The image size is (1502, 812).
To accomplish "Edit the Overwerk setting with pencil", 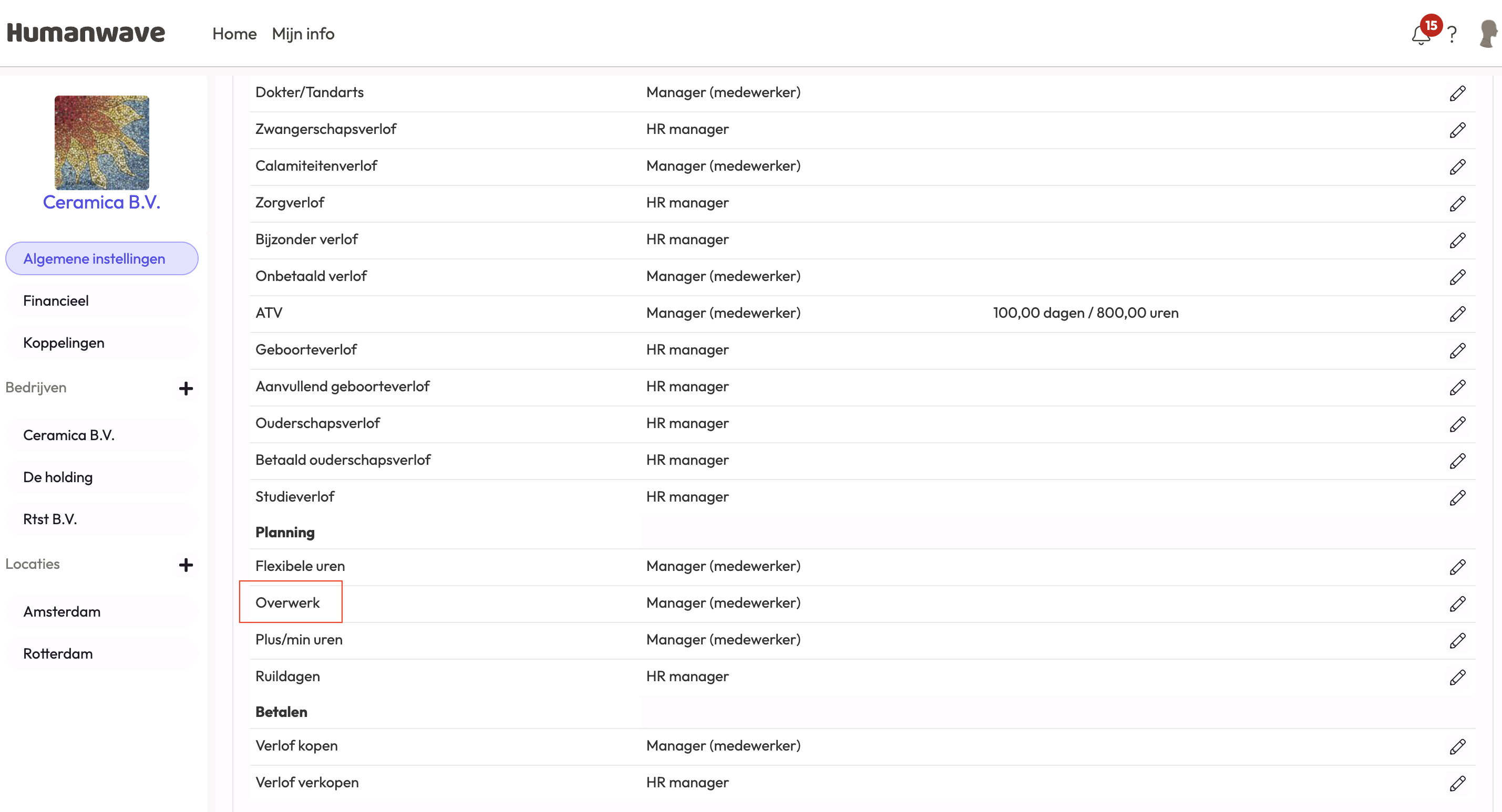I will coord(1457,603).
